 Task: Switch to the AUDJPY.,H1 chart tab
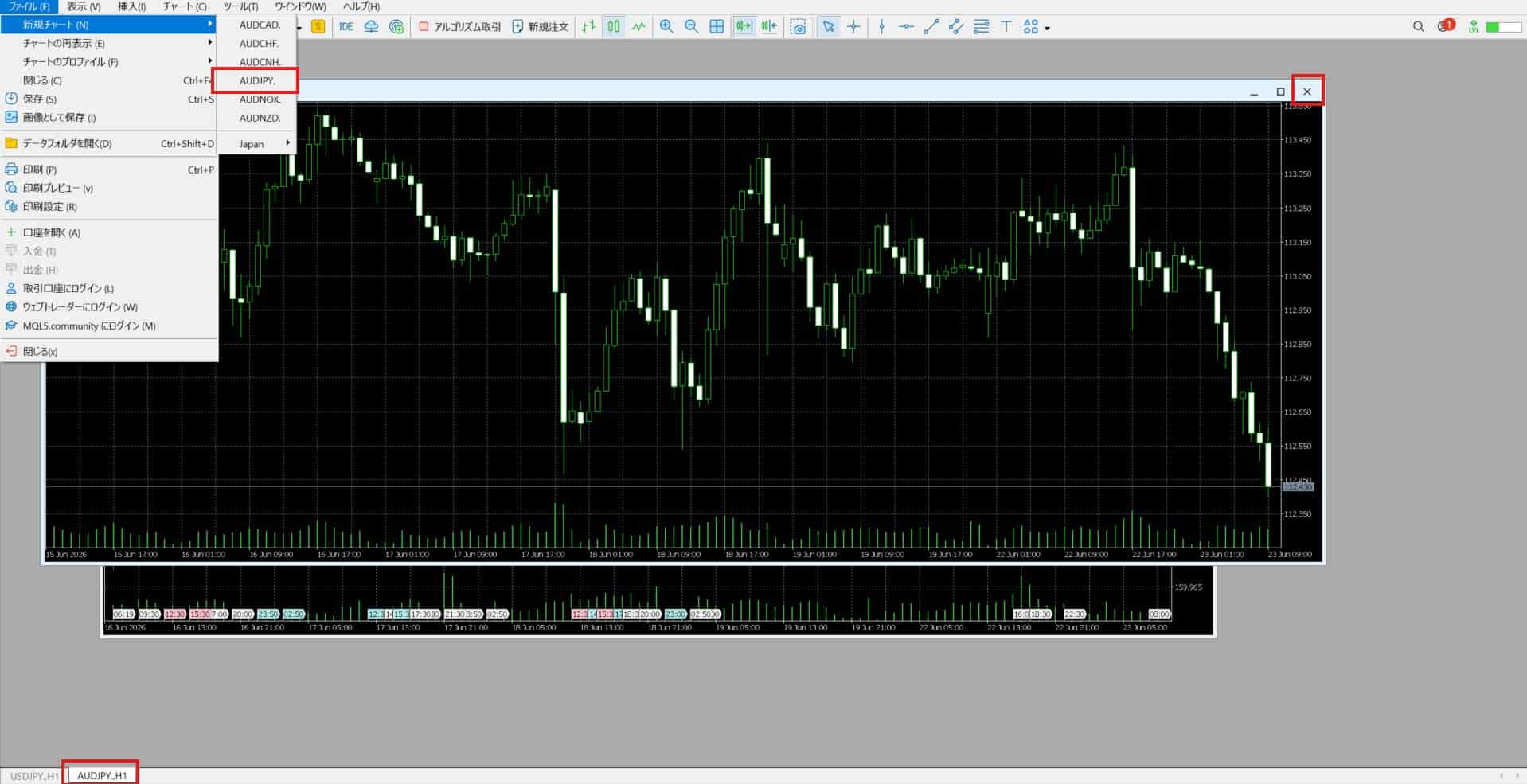pos(102,775)
